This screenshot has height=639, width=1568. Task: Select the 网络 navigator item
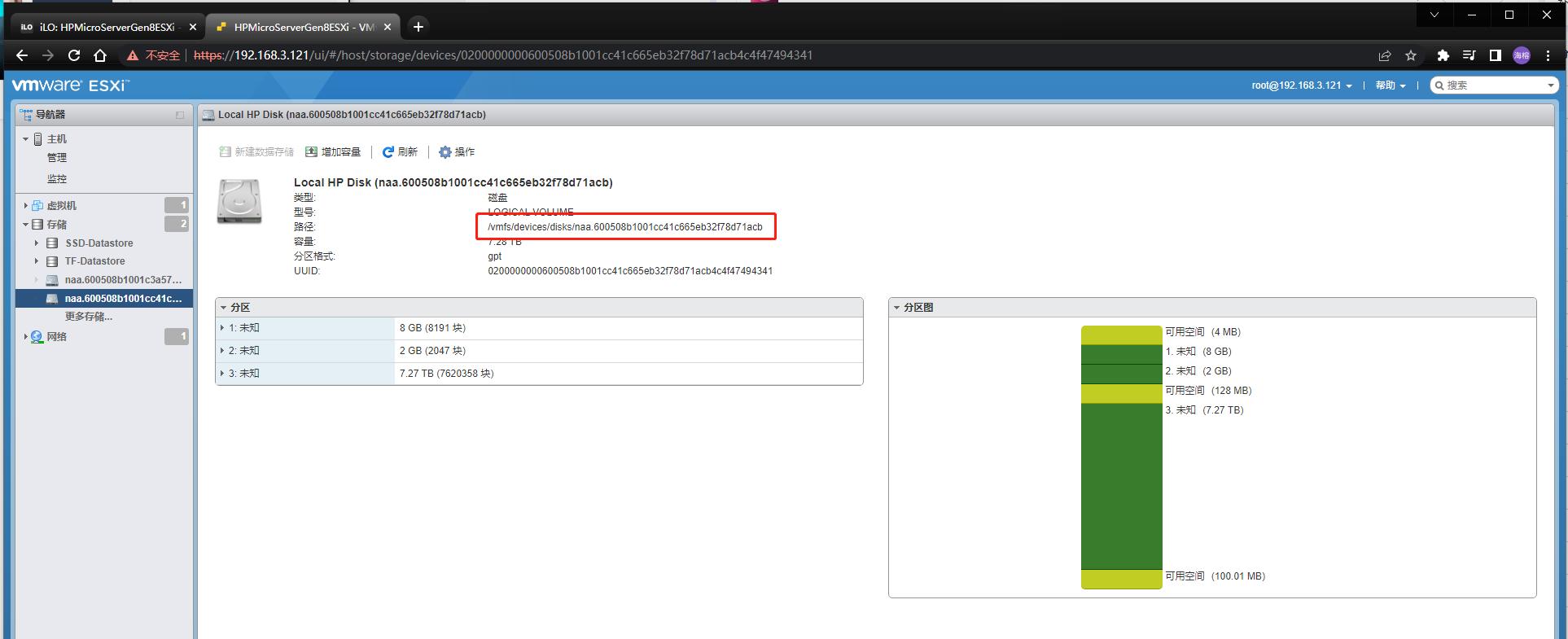57,337
